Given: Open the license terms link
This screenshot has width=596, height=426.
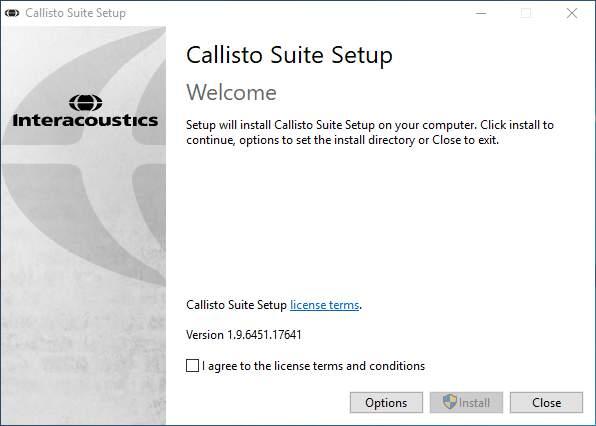Looking at the screenshot, I should pyautogui.click(x=325, y=305).
